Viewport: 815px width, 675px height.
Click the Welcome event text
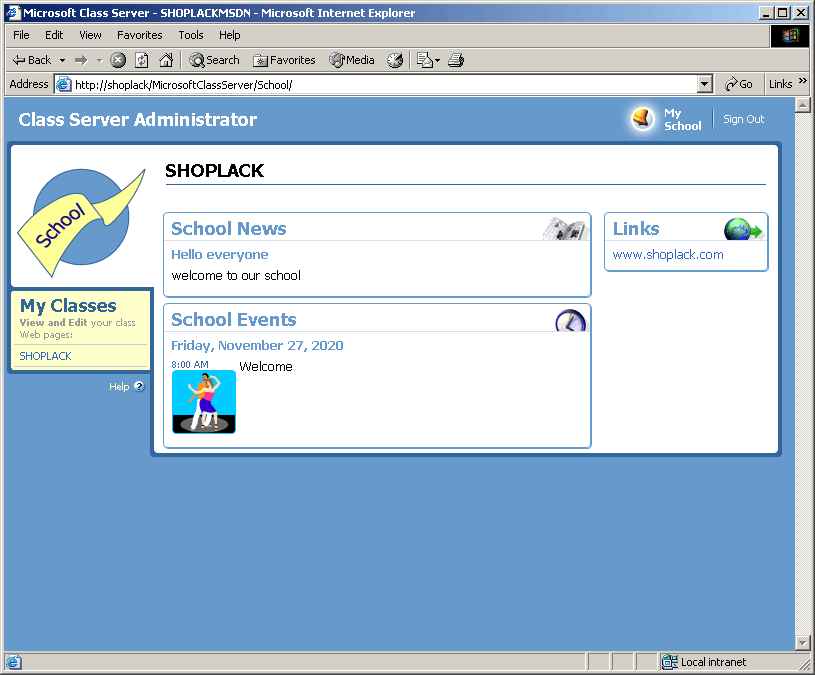point(266,367)
